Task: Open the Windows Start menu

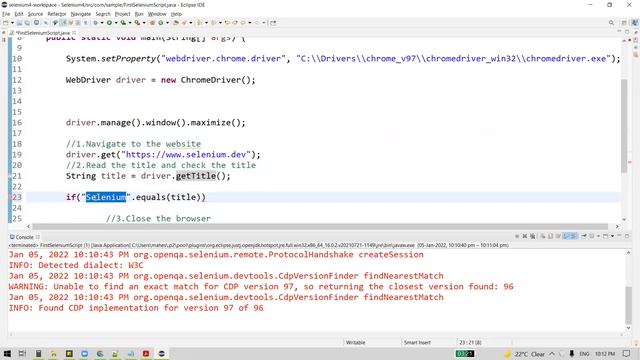Action: click(x=7, y=353)
